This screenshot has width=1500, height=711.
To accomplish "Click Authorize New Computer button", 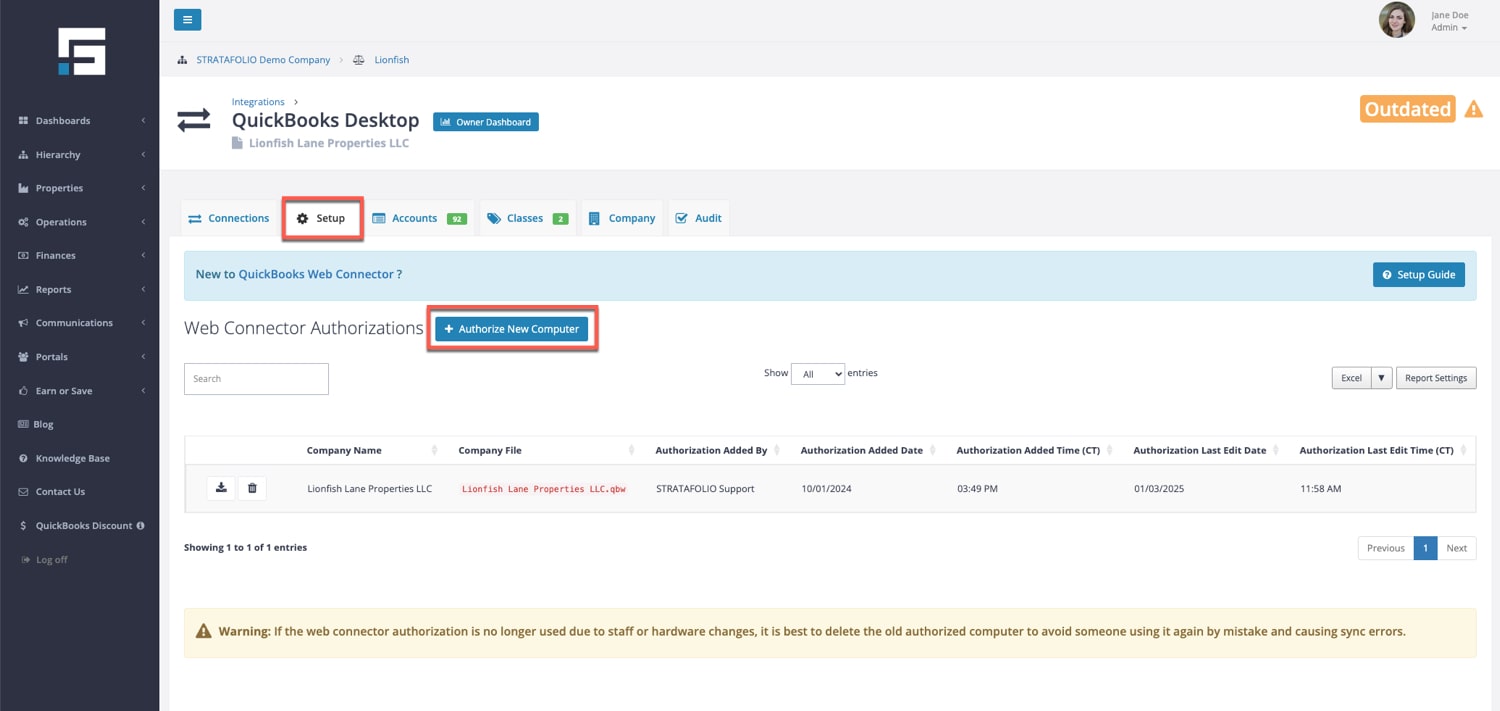I will click(512, 329).
